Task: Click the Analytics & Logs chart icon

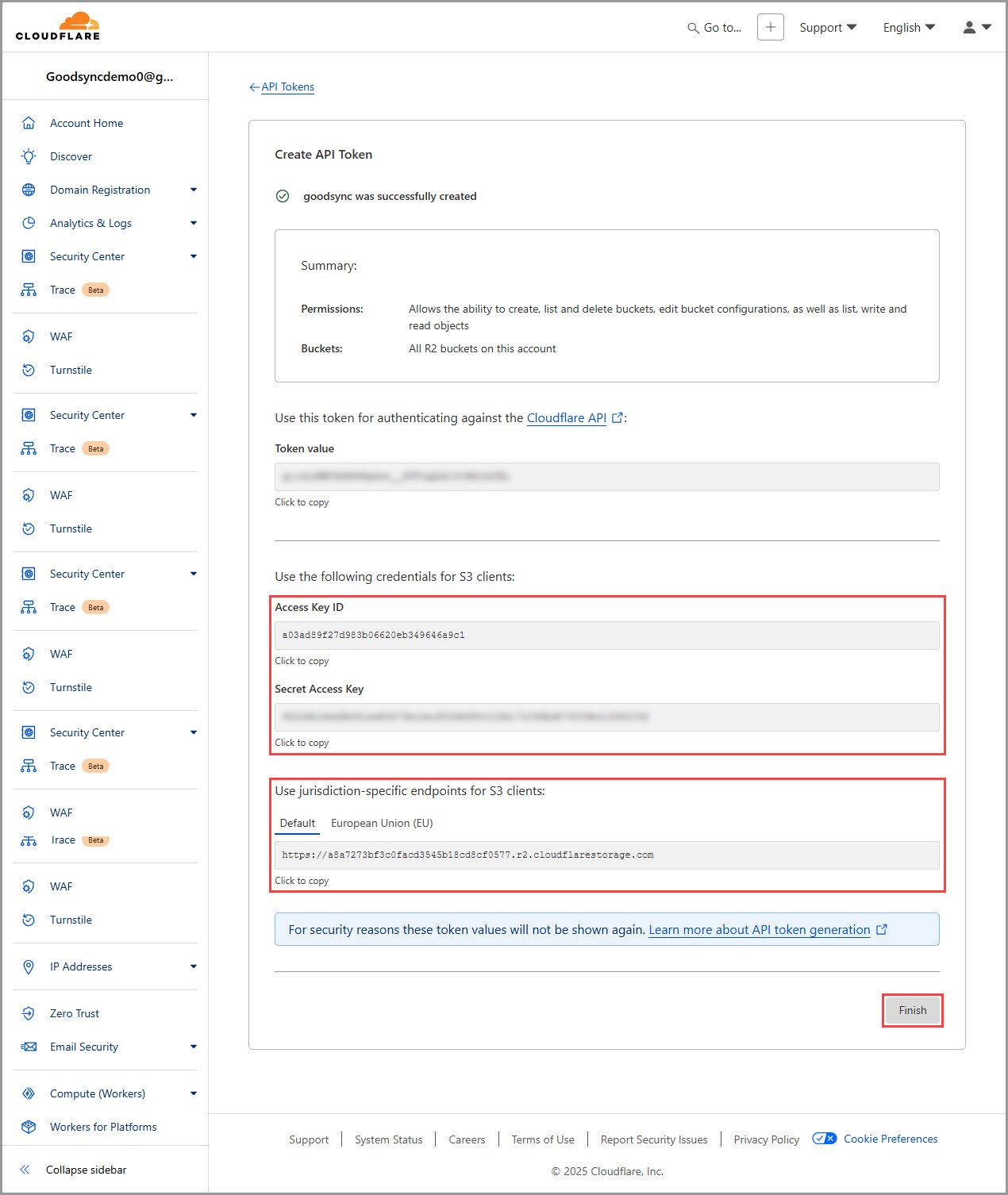Action: click(29, 223)
